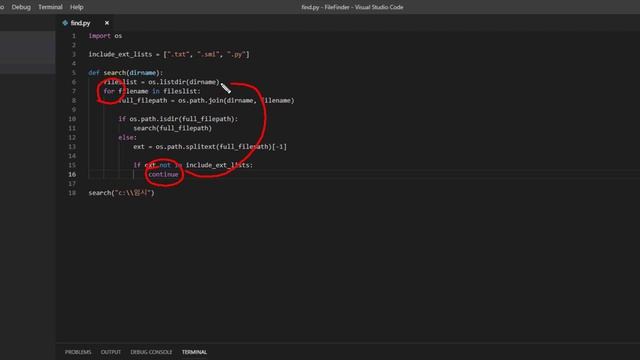Switch to the OUTPUT panel tab
Viewport: 640px width, 360px height.
click(x=111, y=352)
